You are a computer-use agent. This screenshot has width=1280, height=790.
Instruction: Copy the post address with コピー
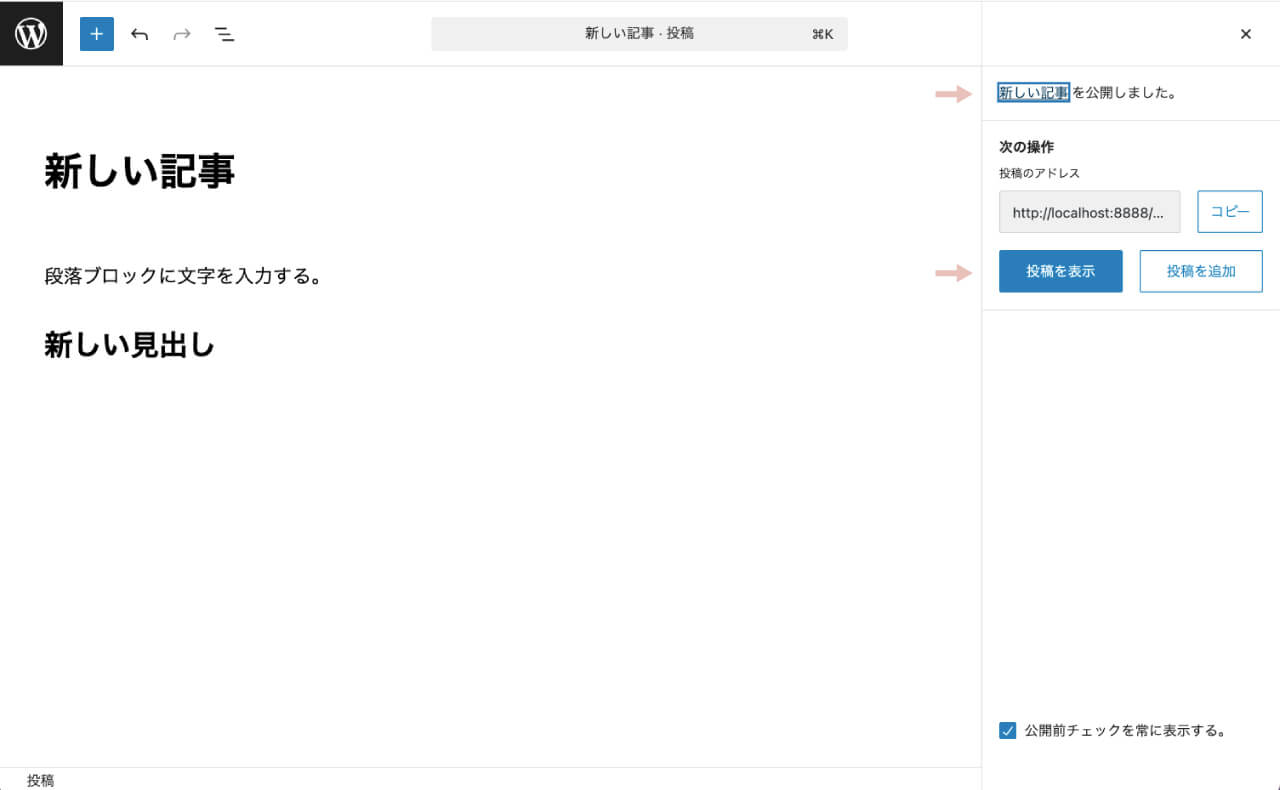pyautogui.click(x=1229, y=211)
